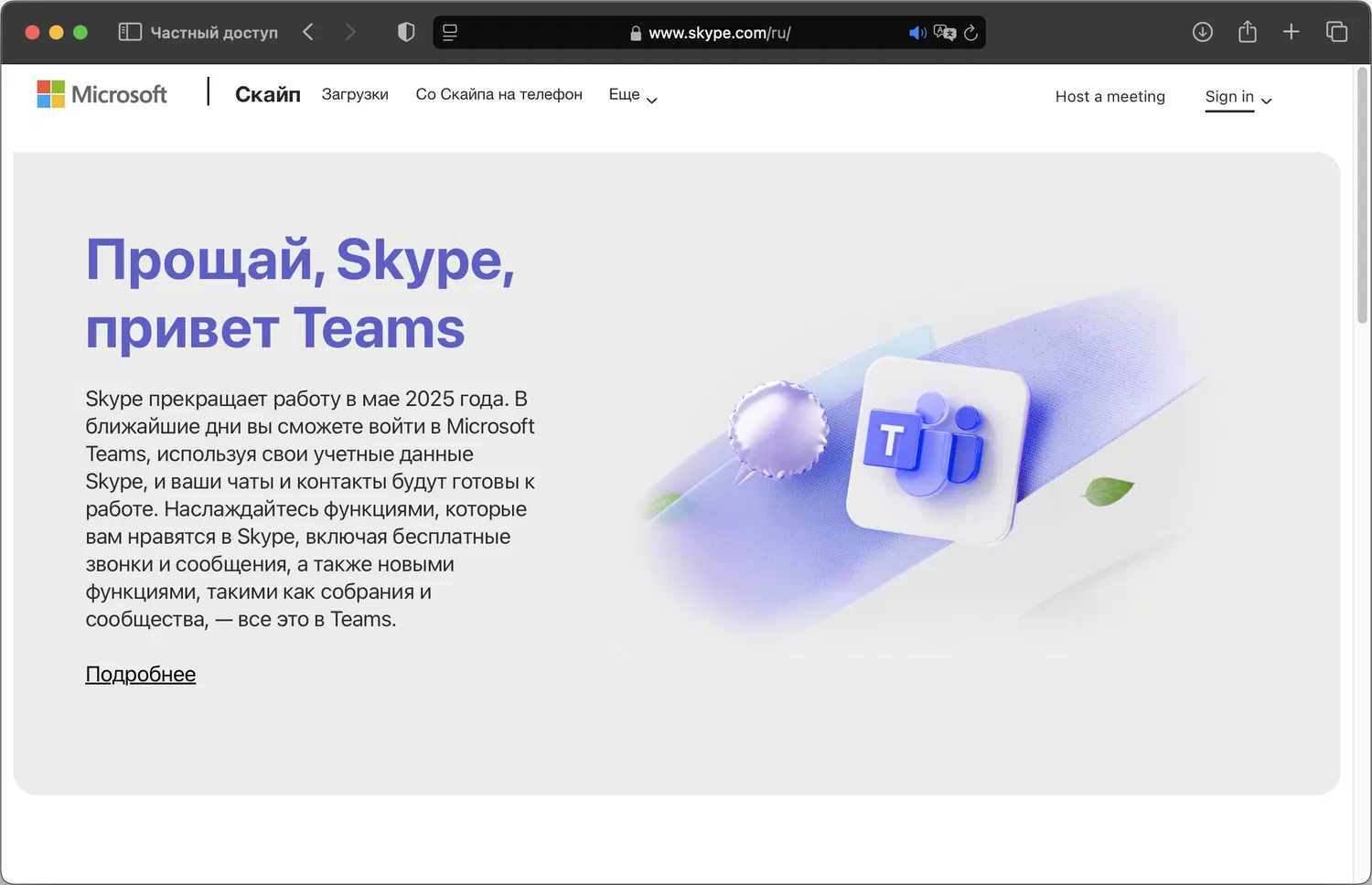Go back using the back arrow
1372x885 pixels.
(x=308, y=32)
